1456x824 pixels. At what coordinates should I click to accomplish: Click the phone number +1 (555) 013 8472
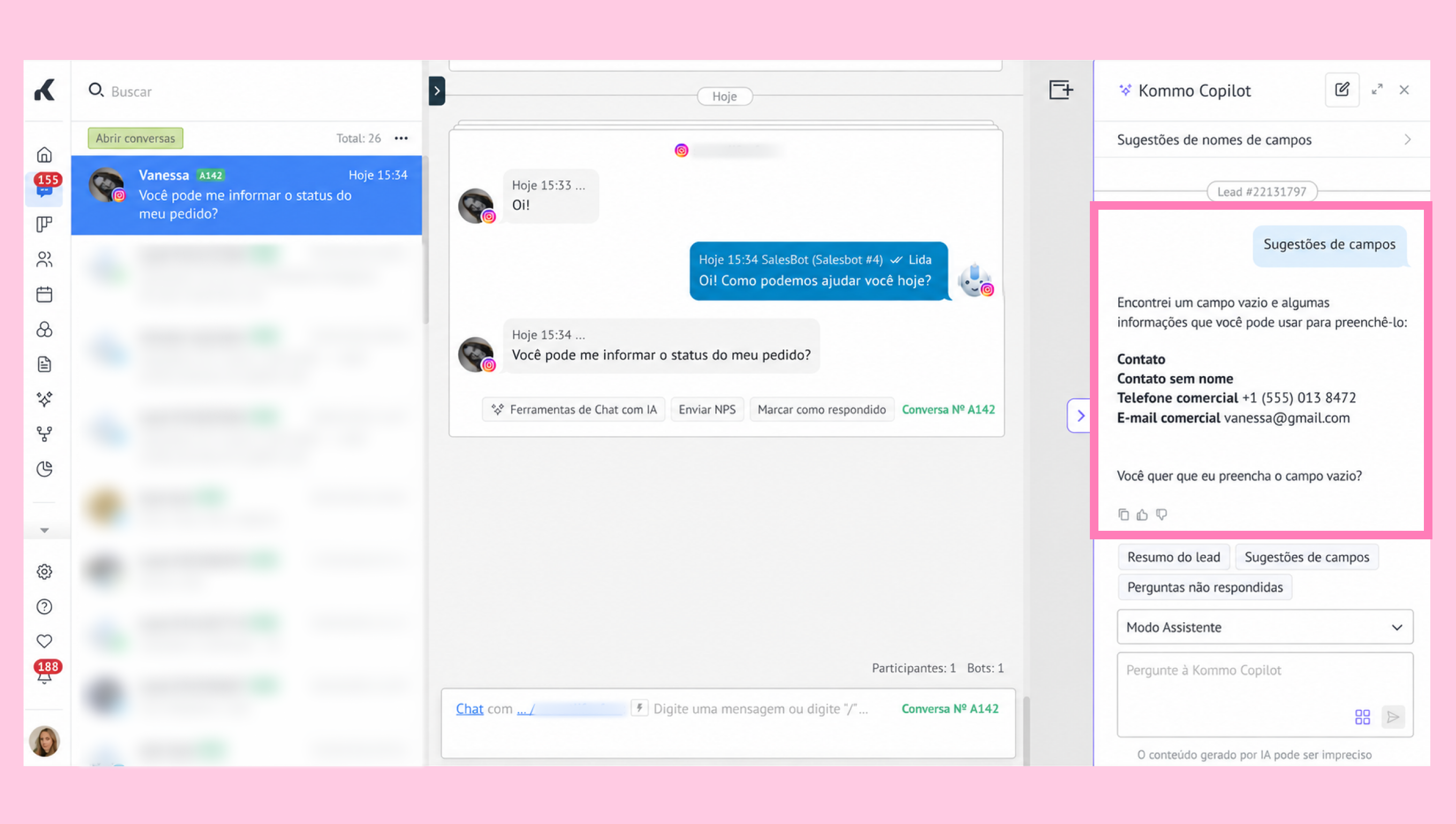1299,398
